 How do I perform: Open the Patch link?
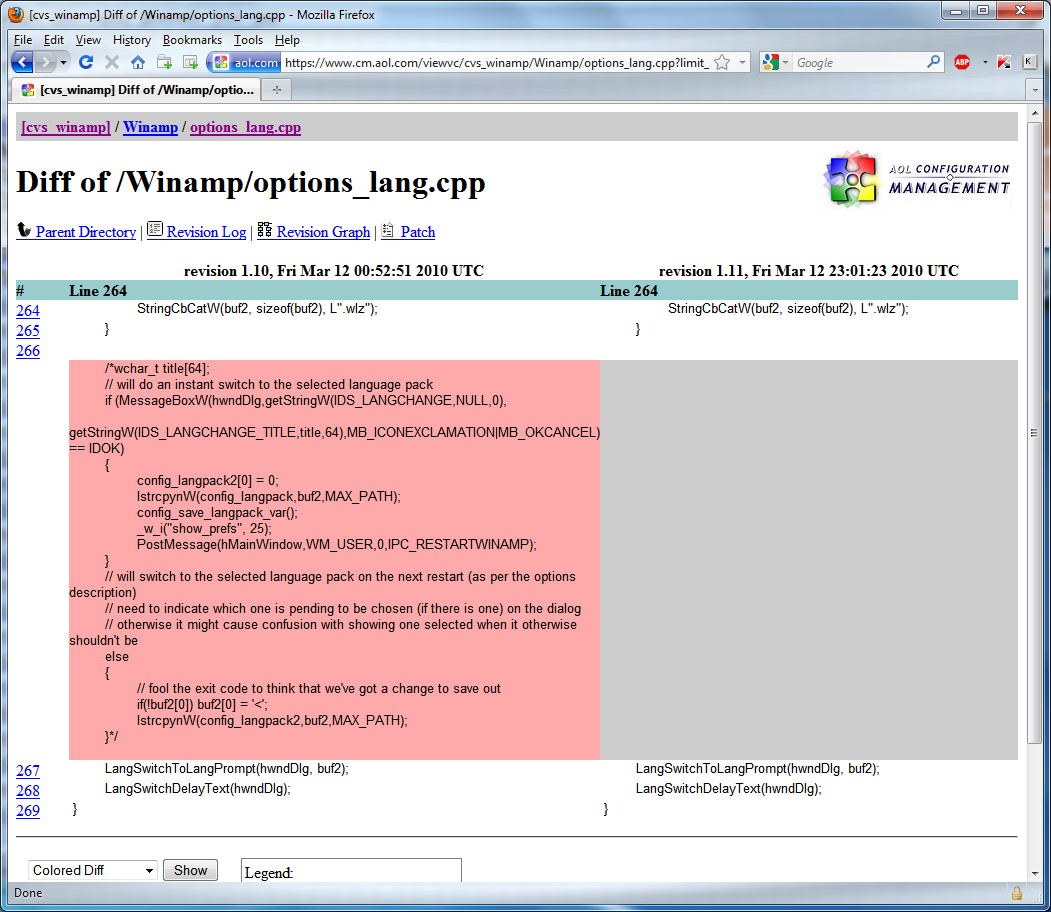(x=418, y=232)
